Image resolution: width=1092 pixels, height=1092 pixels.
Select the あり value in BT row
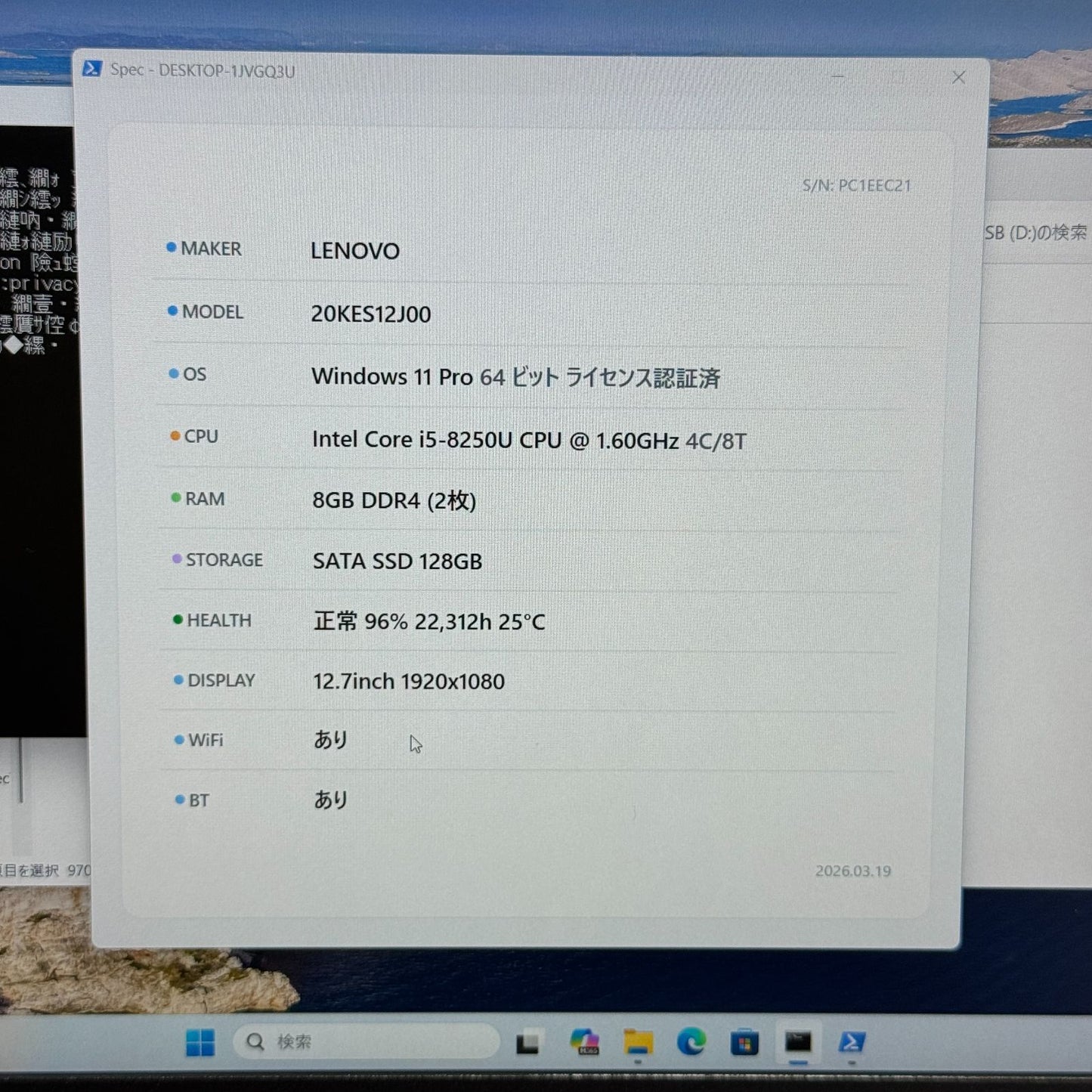pyautogui.click(x=331, y=799)
